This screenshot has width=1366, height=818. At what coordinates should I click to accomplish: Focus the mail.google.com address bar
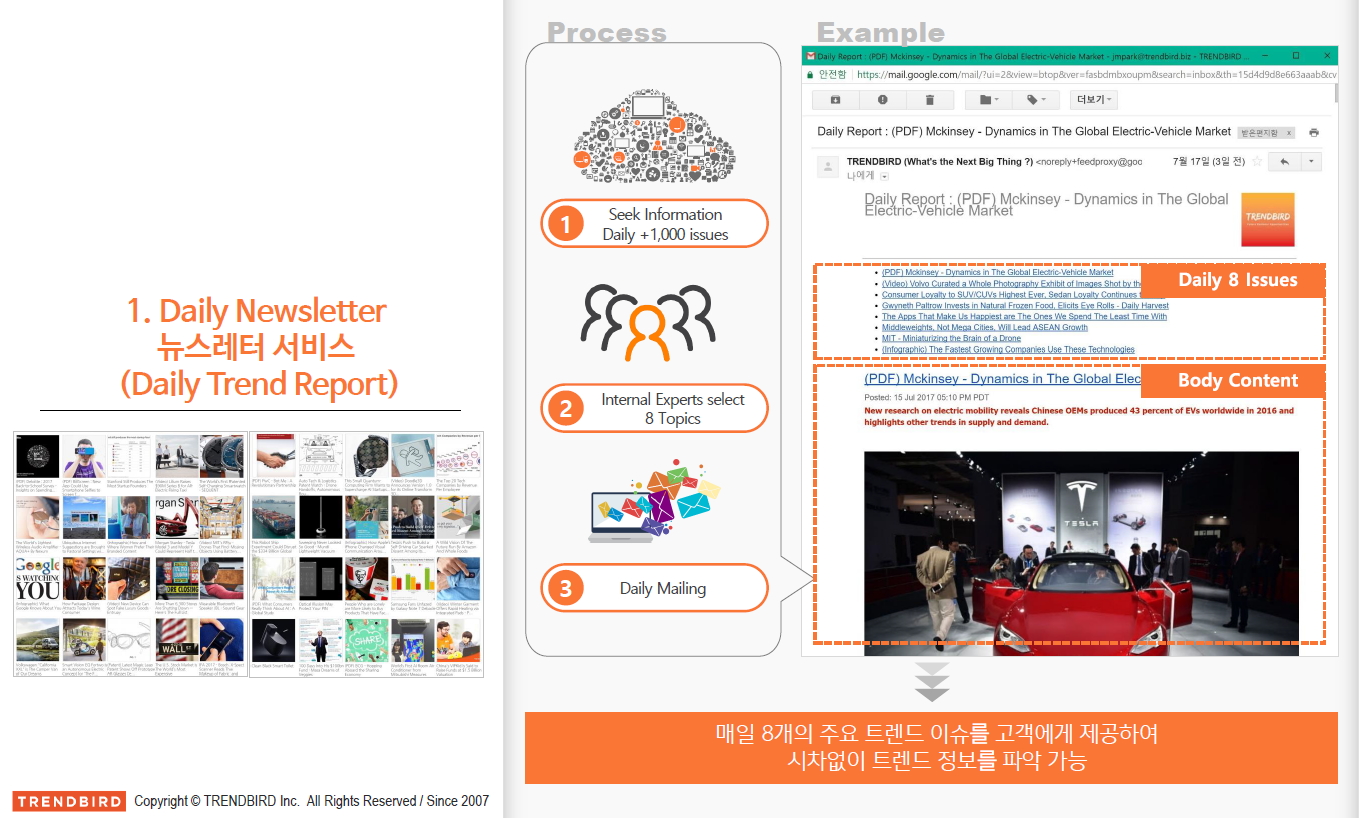(1095, 74)
